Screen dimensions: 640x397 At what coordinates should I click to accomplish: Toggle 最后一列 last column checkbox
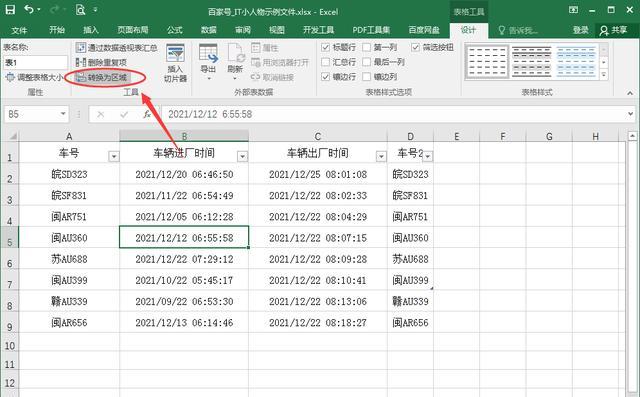click(367, 62)
